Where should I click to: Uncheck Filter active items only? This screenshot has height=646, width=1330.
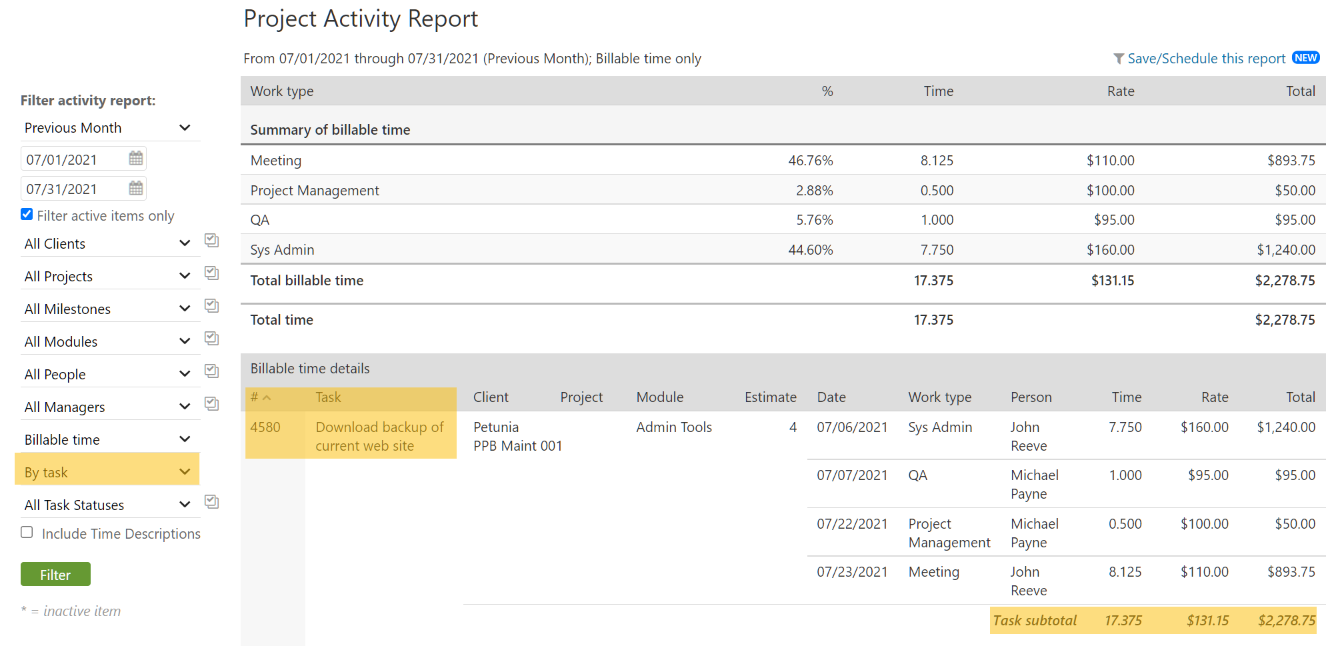point(26,214)
